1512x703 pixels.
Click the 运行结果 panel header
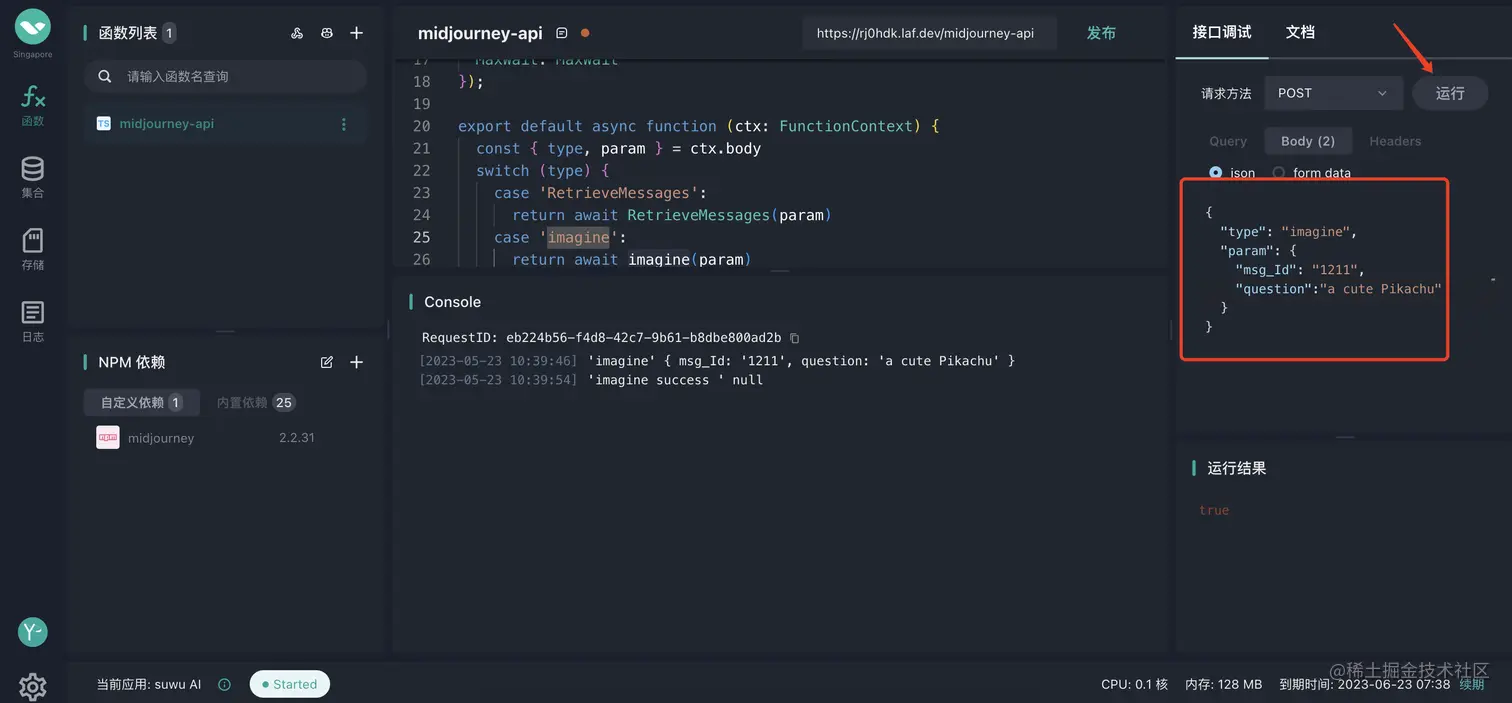[1236, 468]
